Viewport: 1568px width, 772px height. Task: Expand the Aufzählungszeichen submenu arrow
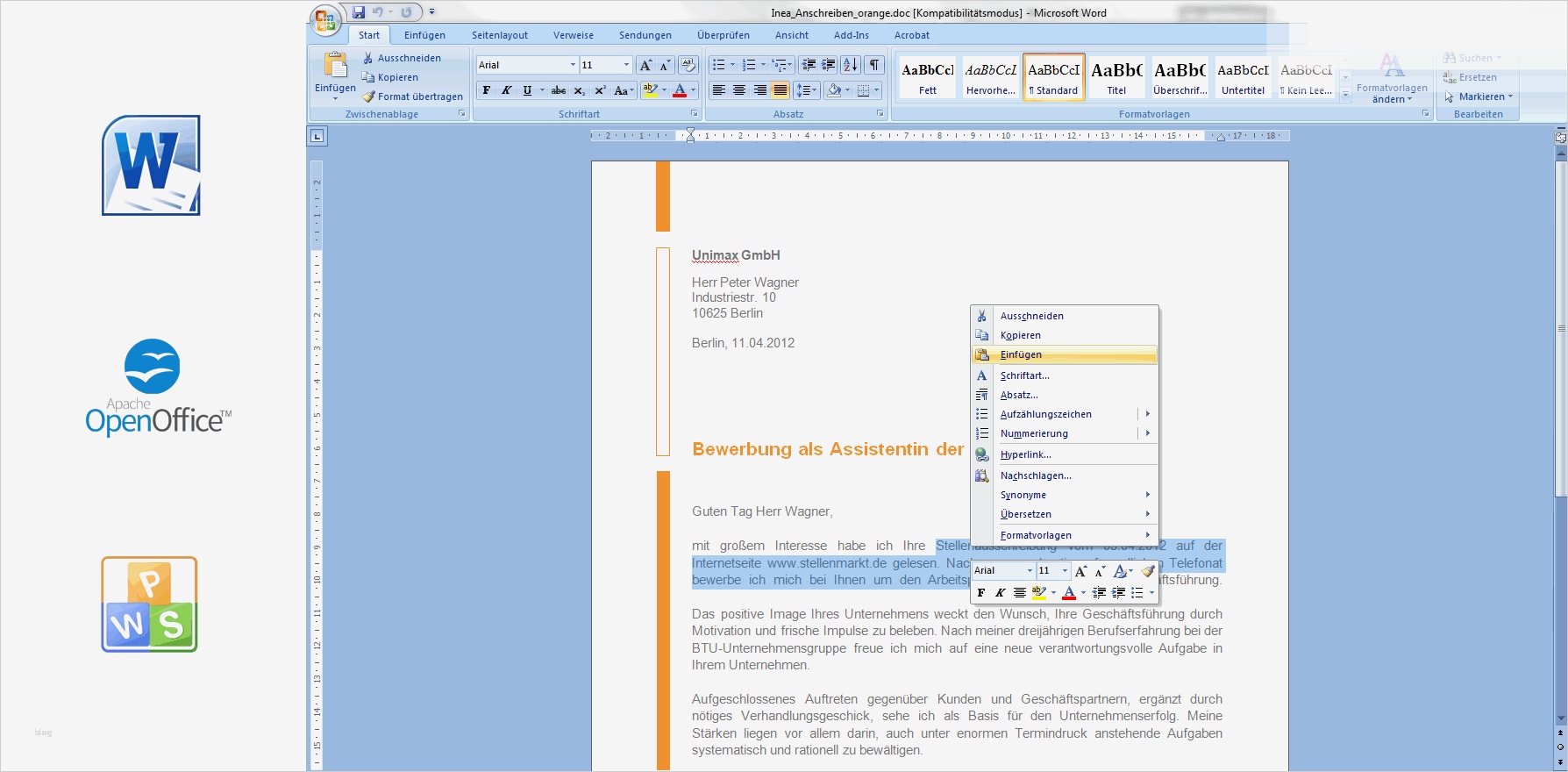[x=1147, y=414]
